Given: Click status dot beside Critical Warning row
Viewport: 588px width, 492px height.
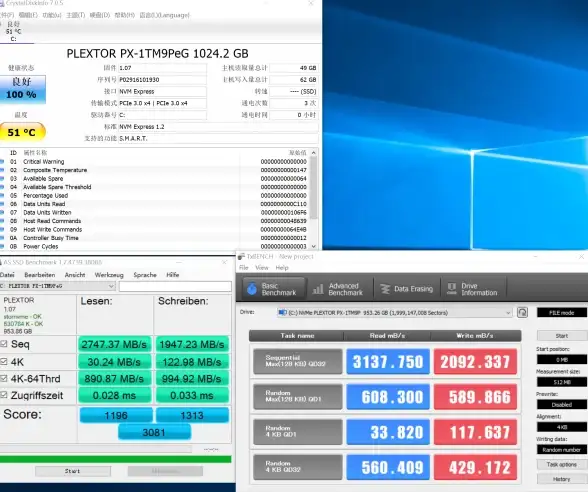Looking at the screenshot, I should (x=2, y=162).
